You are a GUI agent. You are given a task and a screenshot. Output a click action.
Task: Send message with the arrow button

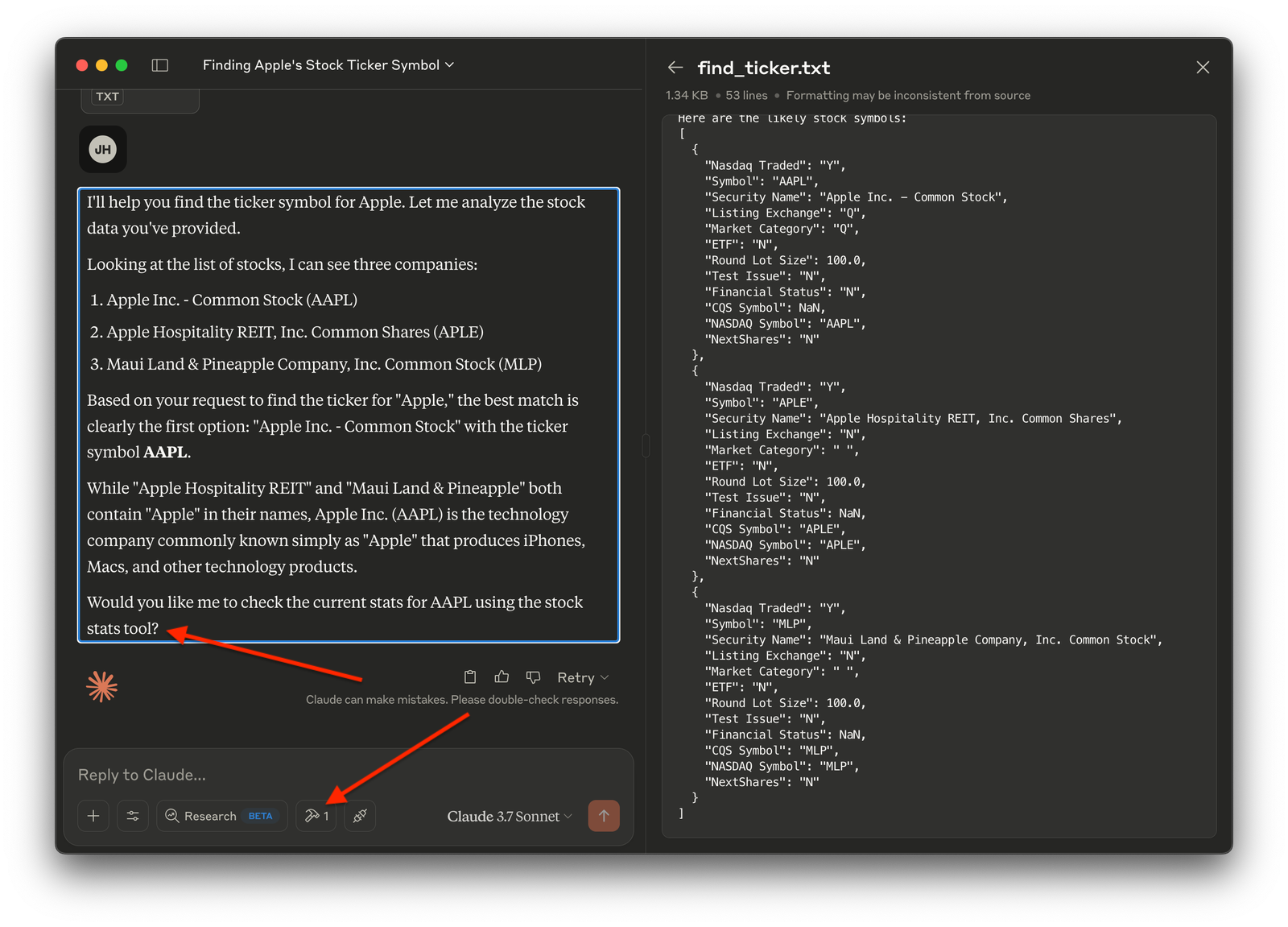(604, 816)
